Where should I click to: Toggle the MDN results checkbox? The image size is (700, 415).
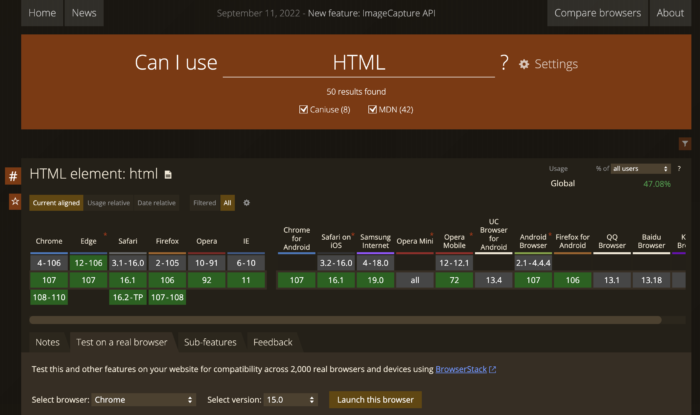point(373,109)
